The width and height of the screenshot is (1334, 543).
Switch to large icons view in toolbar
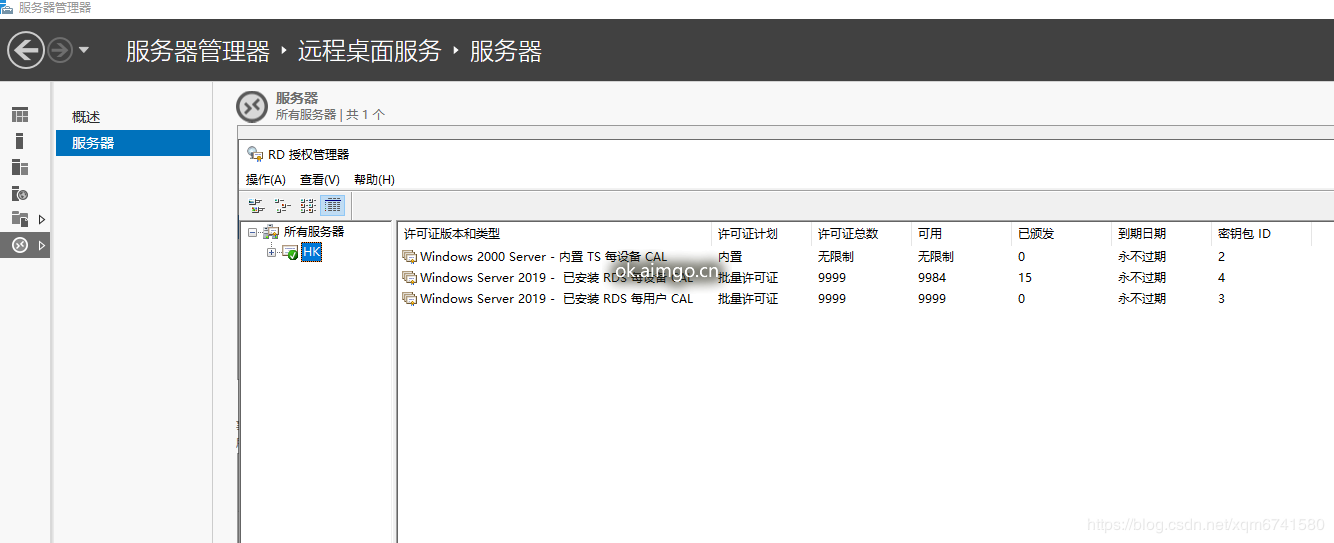pyautogui.click(x=258, y=206)
